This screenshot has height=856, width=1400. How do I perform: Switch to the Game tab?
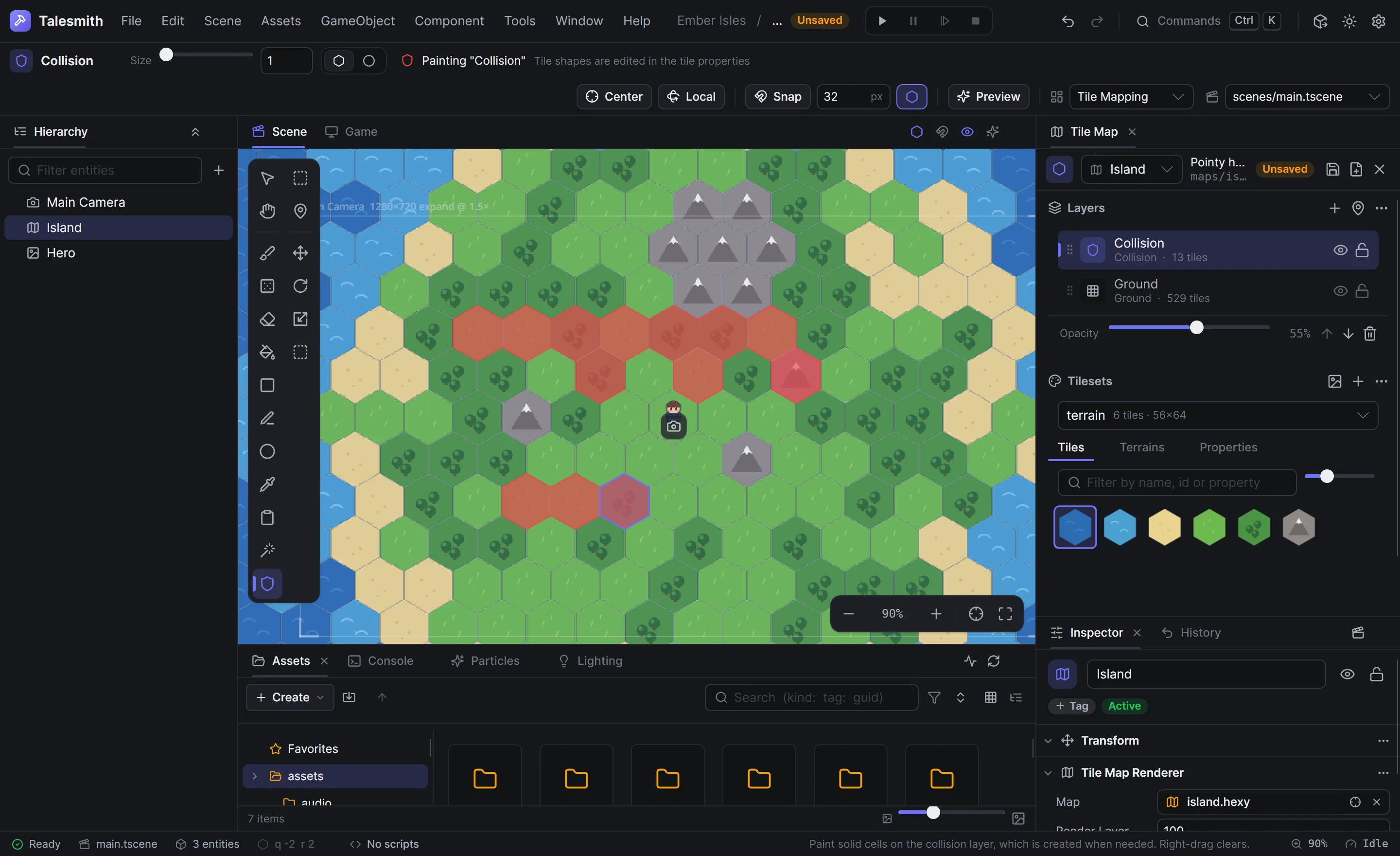pos(351,132)
